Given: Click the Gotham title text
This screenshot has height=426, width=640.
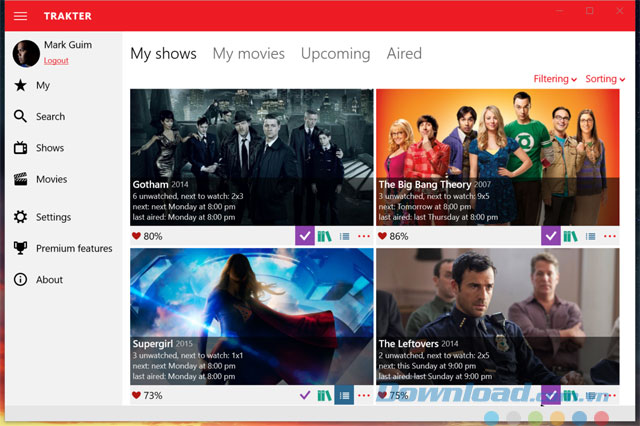Looking at the screenshot, I should click(x=150, y=184).
